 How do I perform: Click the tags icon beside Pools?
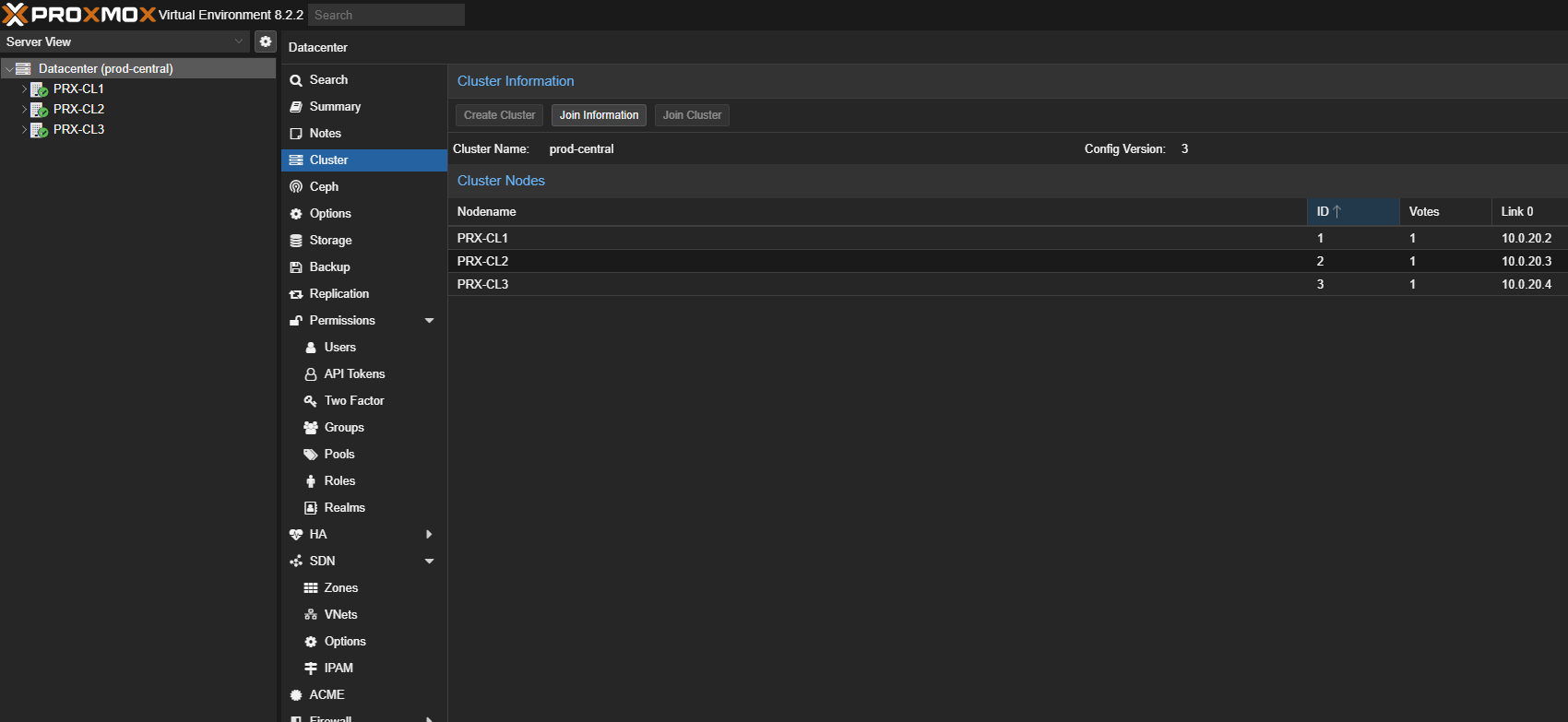tap(311, 455)
